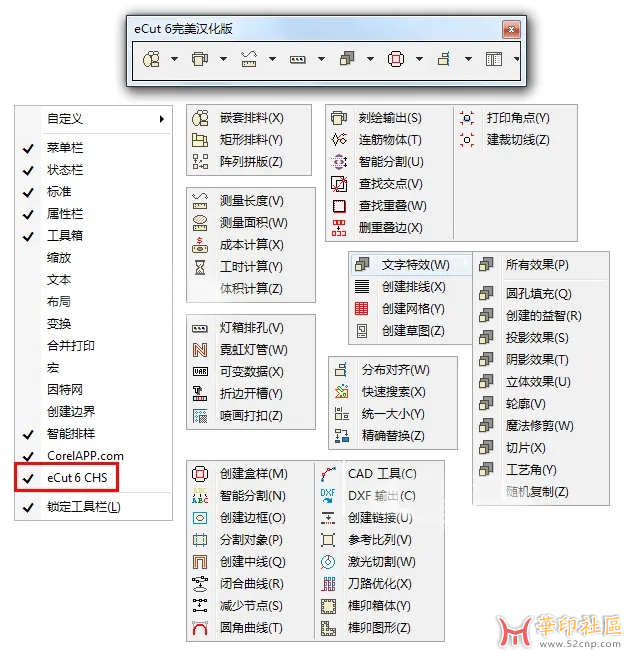The image size is (625, 651).
Task: Open dropdown arrow beside the nesting icon
Action: pyautogui.click(x=174, y=59)
